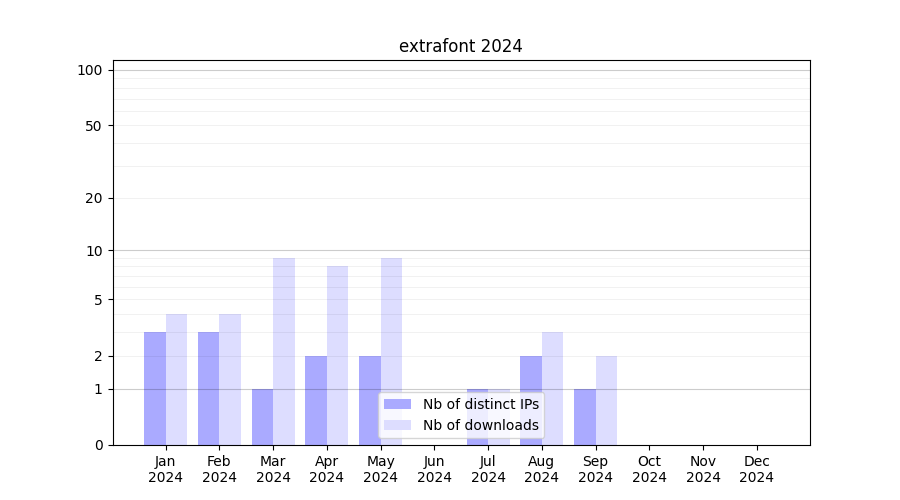Pick the April downloads bar

(x=337, y=355)
